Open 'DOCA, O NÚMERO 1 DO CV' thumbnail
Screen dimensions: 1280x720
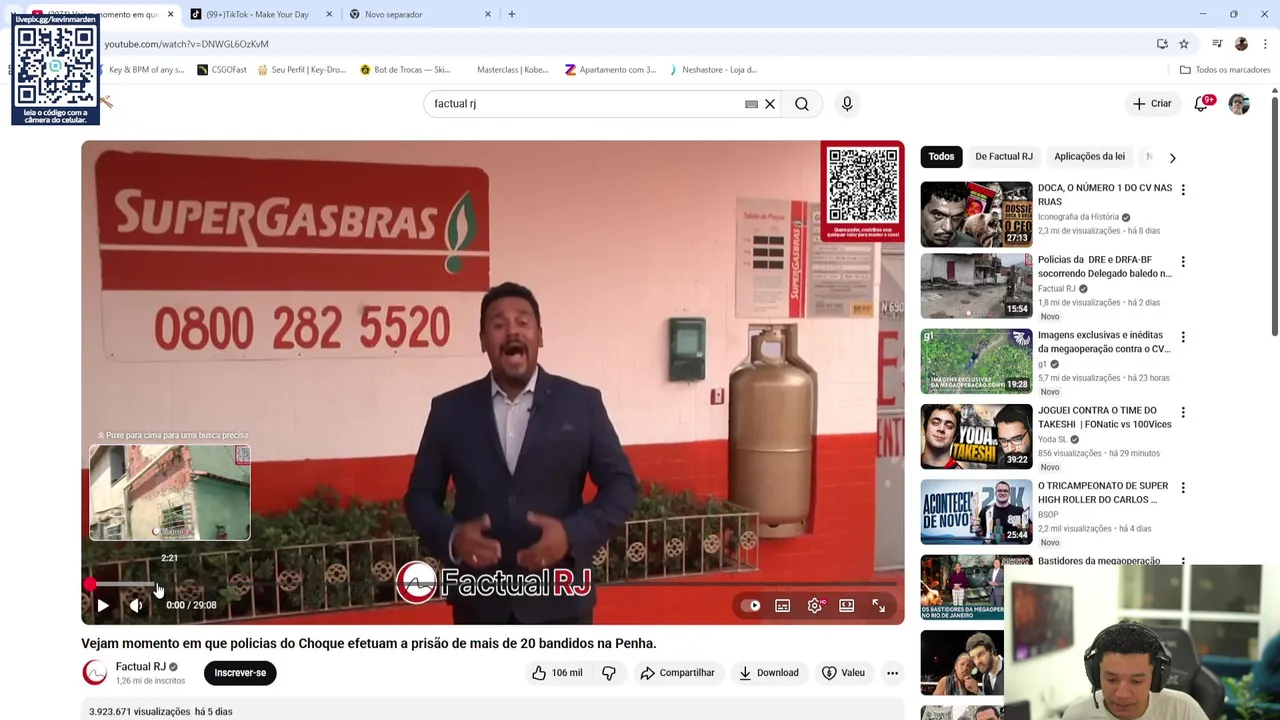(976, 213)
